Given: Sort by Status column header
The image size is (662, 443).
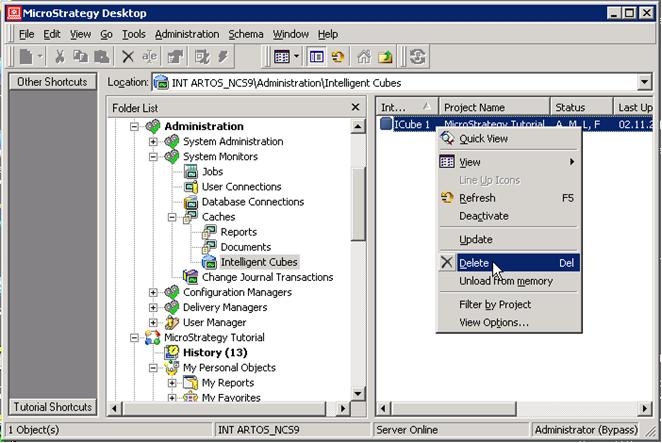Looking at the screenshot, I should point(581,107).
